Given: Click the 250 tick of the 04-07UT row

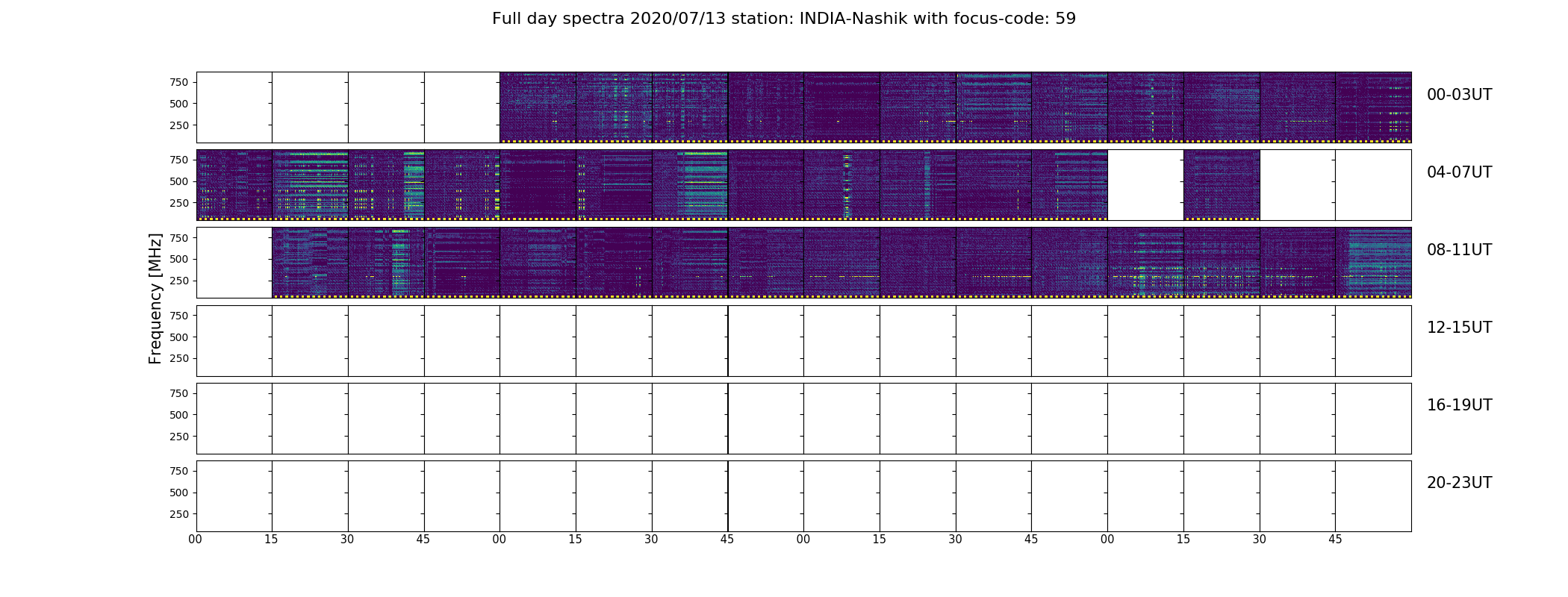Looking at the screenshot, I should (x=179, y=203).
